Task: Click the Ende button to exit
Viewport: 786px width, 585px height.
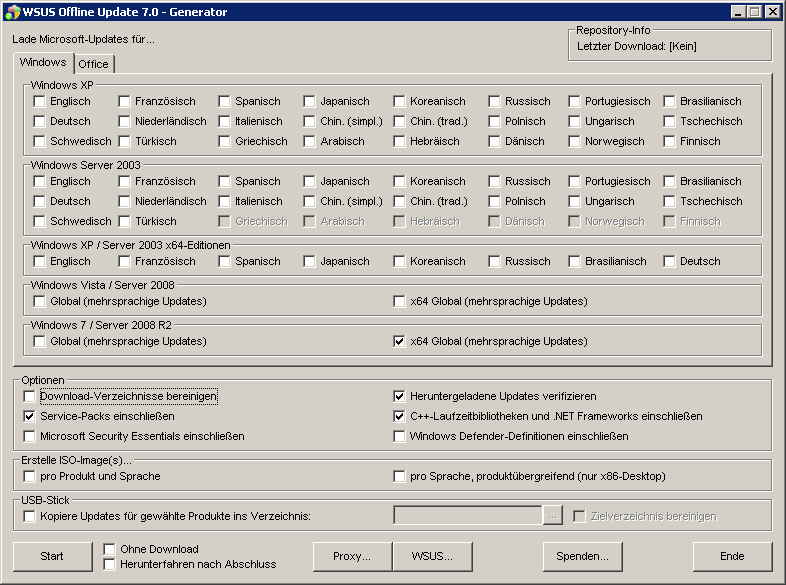Action: [732, 556]
